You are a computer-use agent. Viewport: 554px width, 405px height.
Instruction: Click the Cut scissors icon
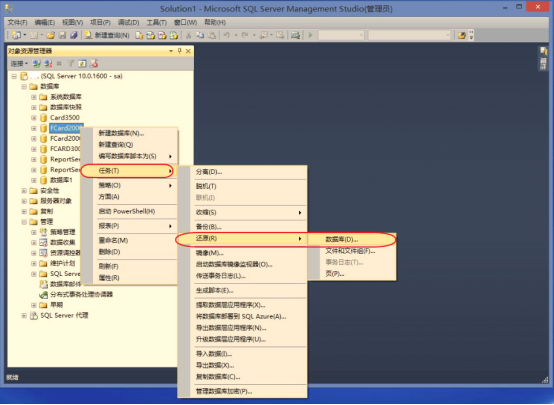tap(189, 35)
